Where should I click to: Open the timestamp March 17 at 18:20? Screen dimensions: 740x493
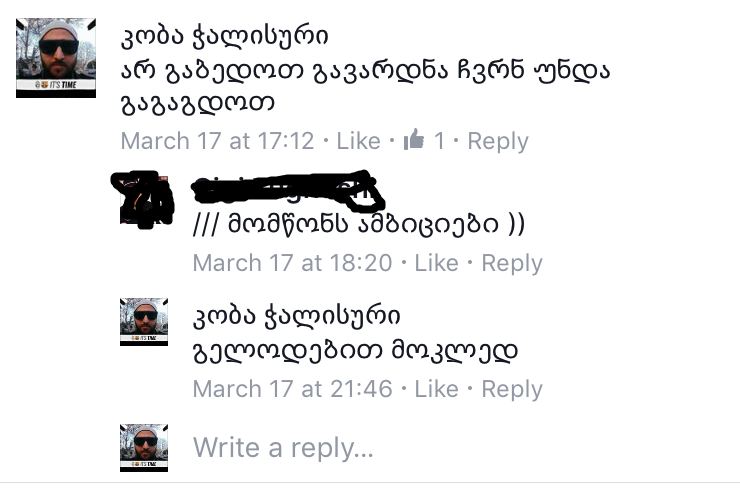click(x=292, y=263)
